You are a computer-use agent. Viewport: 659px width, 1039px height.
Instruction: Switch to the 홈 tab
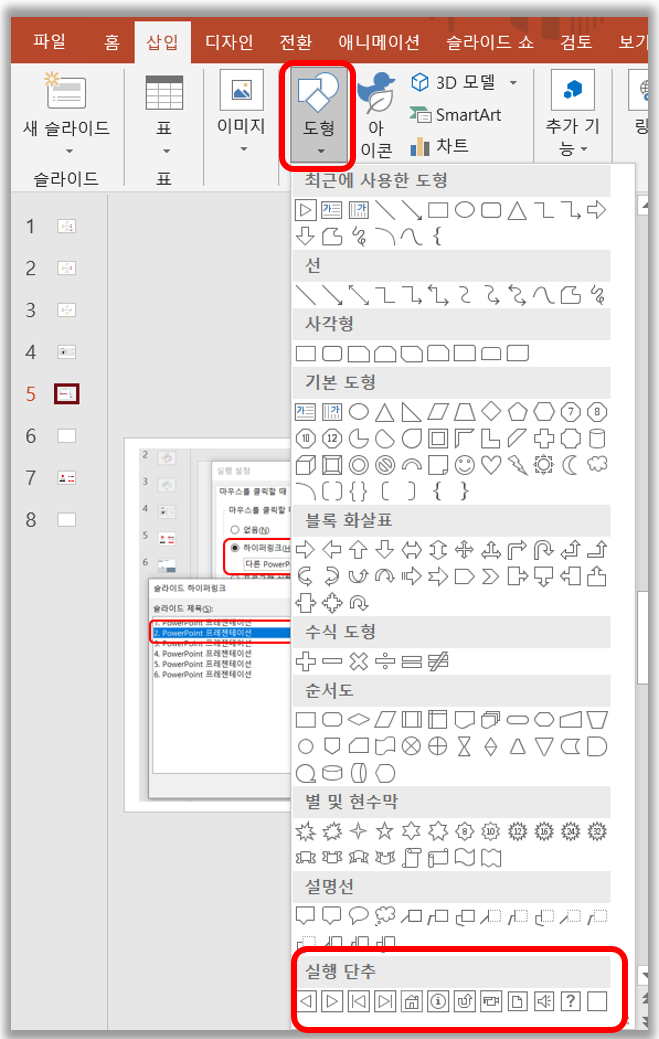point(112,42)
